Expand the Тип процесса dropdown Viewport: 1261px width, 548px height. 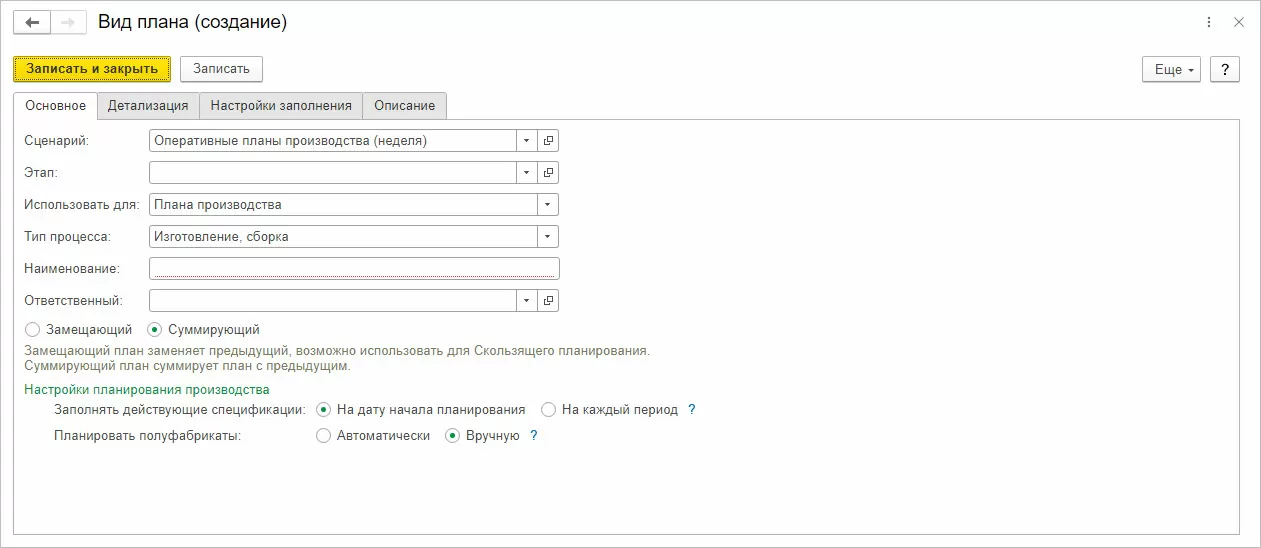(x=547, y=237)
